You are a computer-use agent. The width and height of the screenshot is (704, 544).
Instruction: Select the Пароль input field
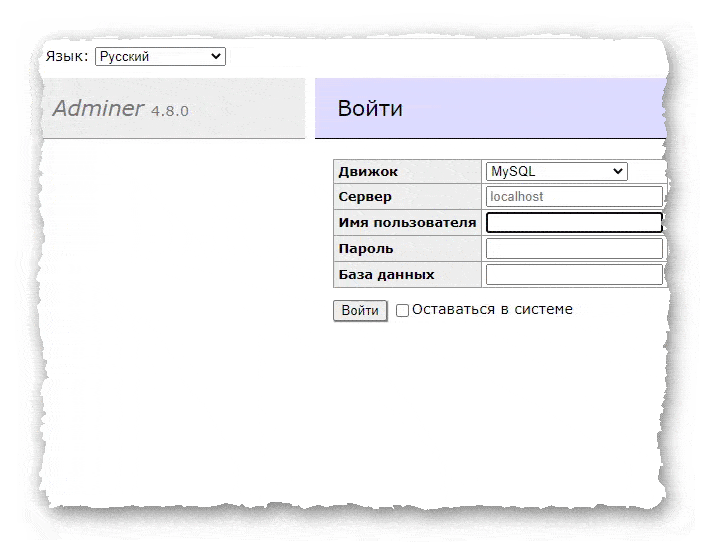coord(574,249)
